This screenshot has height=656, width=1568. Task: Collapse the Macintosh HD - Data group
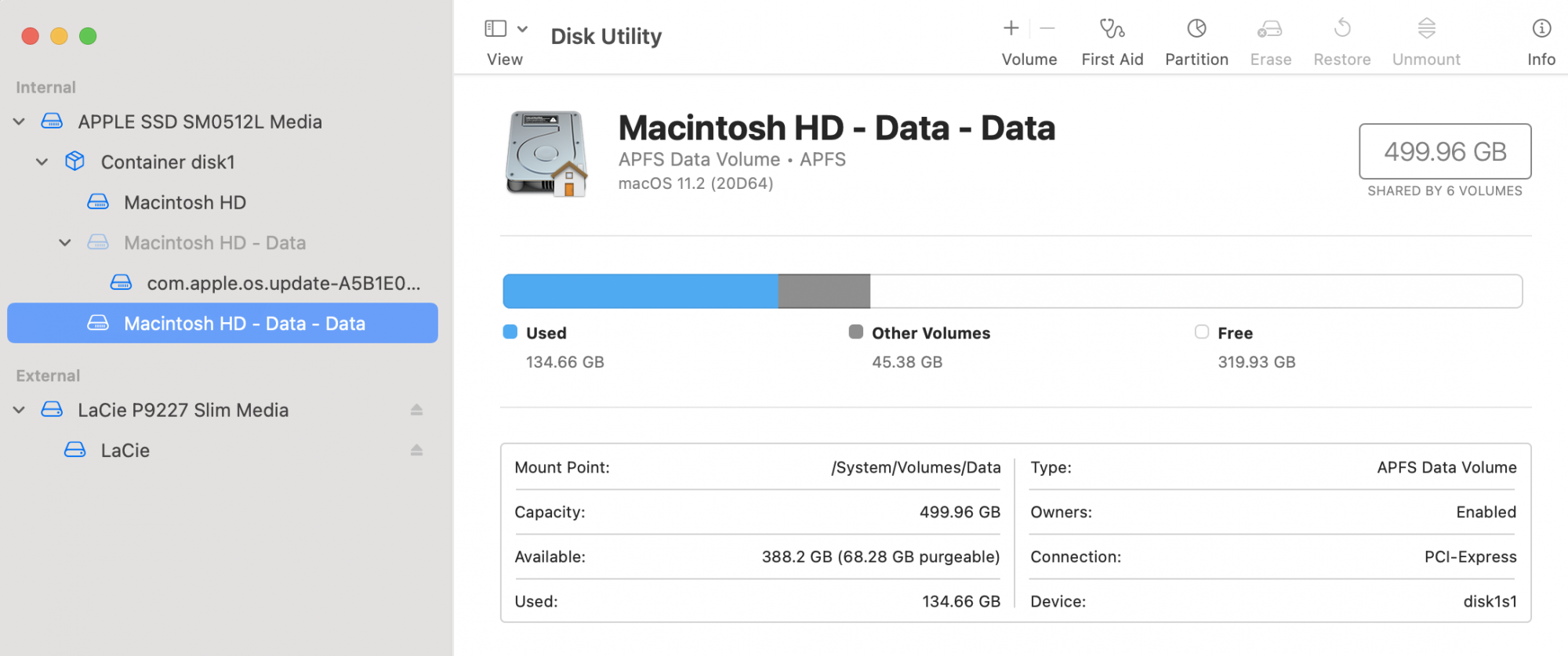tap(65, 242)
